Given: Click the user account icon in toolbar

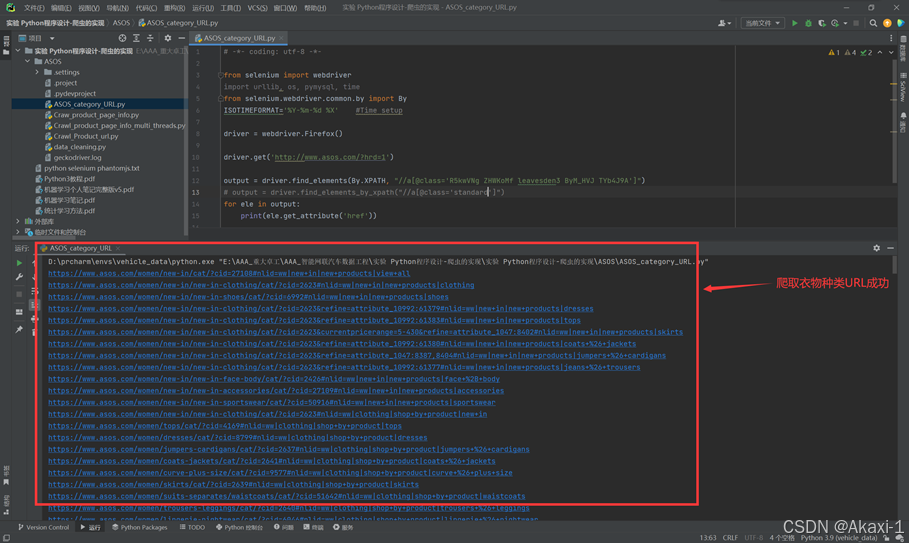Looking at the screenshot, I should point(724,23).
